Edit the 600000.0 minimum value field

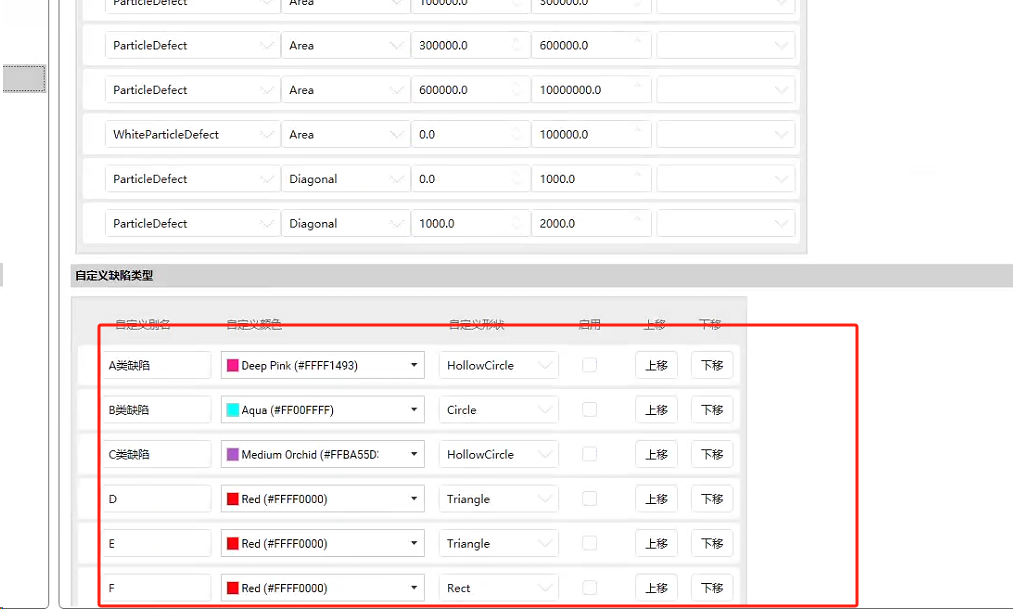coord(460,90)
